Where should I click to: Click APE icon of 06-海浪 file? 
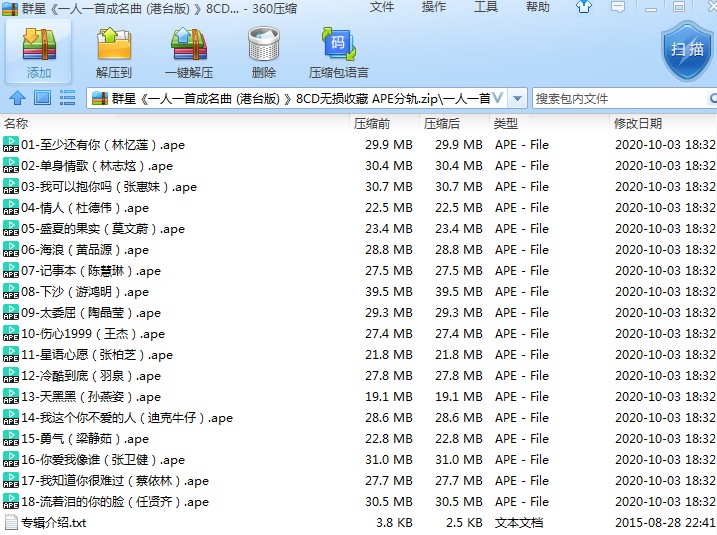tap(11, 250)
